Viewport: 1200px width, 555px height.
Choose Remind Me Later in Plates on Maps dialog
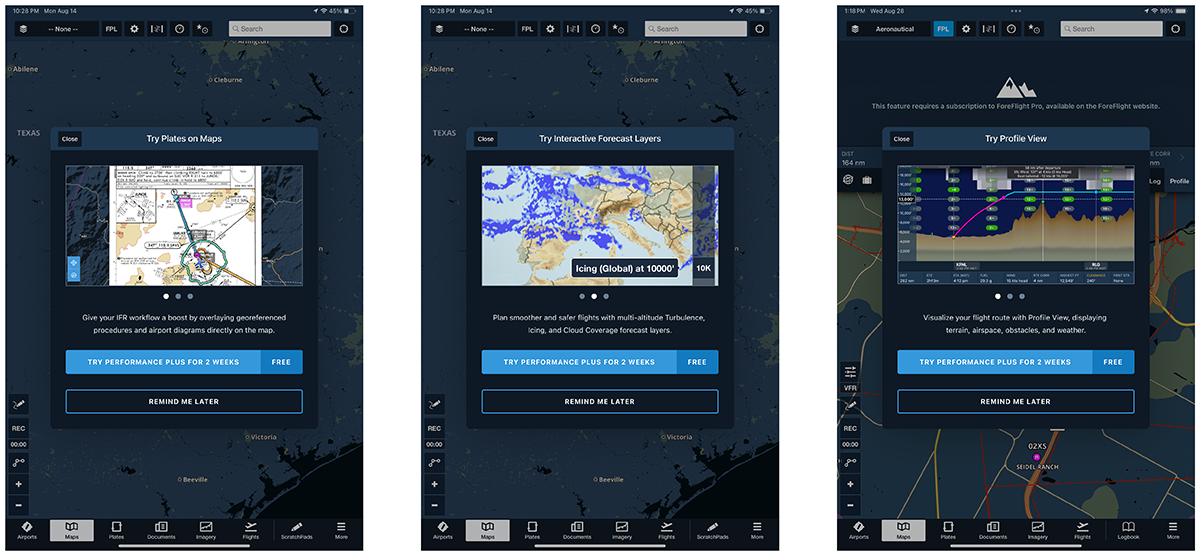click(x=184, y=402)
